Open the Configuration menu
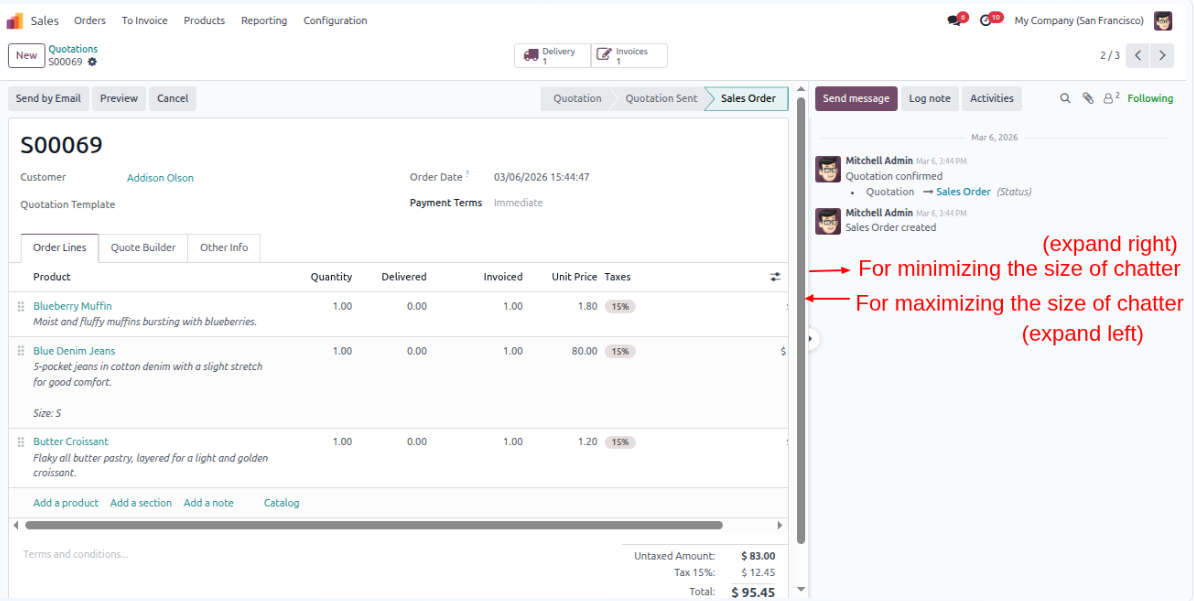This screenshot has width=1194, height=601. (x=335, y=21)
